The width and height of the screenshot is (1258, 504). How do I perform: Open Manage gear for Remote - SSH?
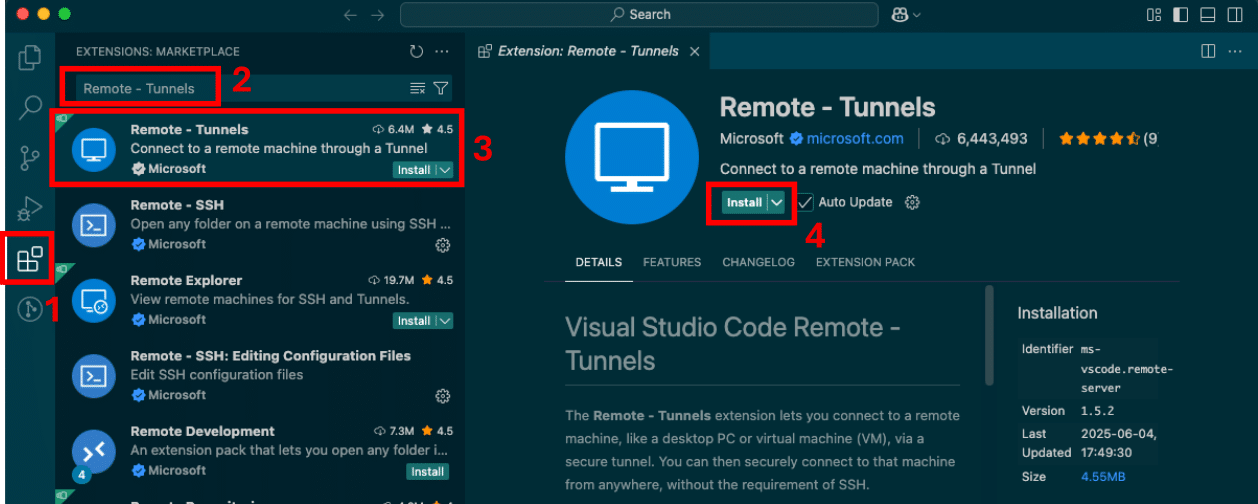pos(443,245)
